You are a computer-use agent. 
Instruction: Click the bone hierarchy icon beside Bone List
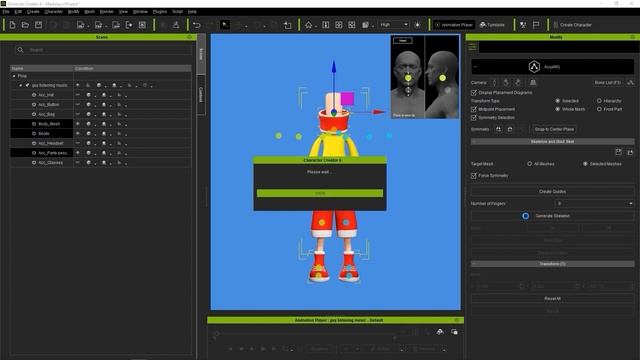coord(631,82)
